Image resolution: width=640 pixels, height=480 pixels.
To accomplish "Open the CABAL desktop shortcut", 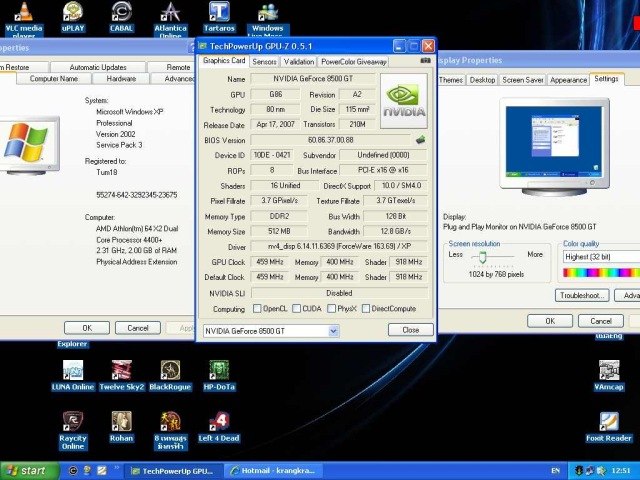I will pyautogui.click(x=121, y=13).
